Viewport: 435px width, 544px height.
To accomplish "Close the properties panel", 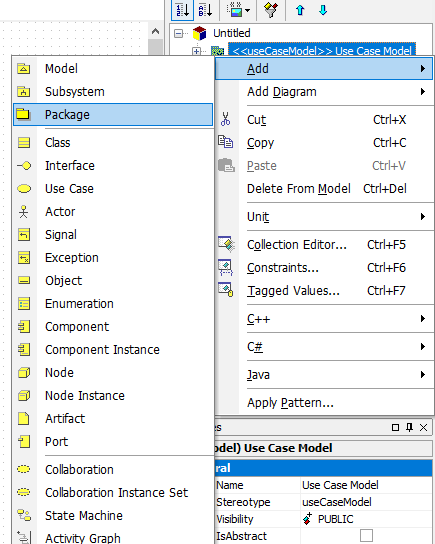I will (x=424, y=427).
